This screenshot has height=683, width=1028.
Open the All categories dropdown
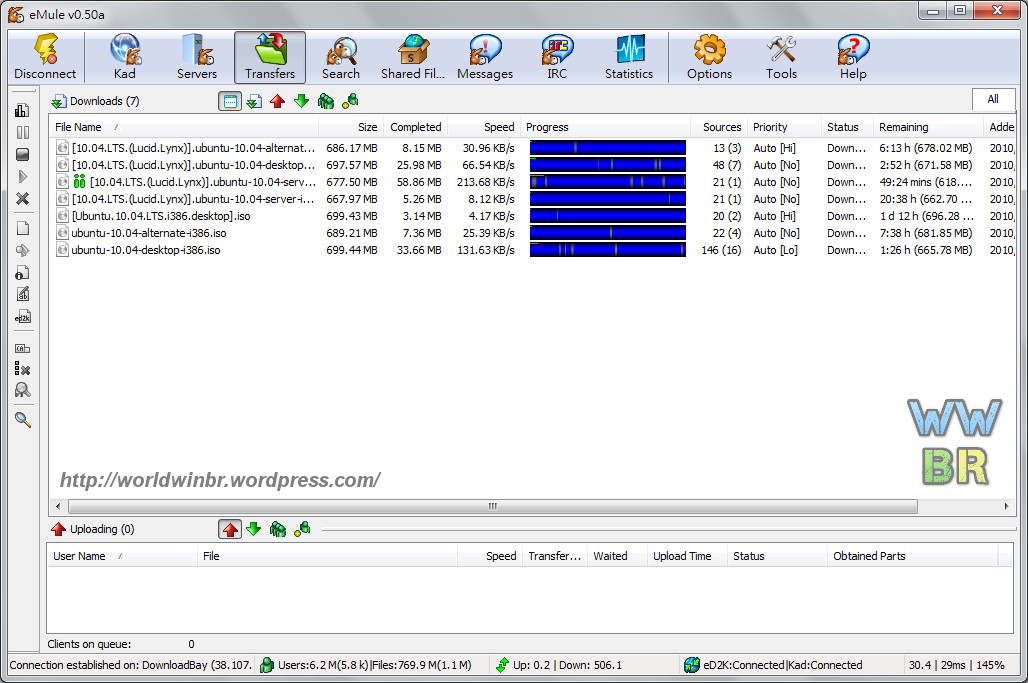(993, 100)
